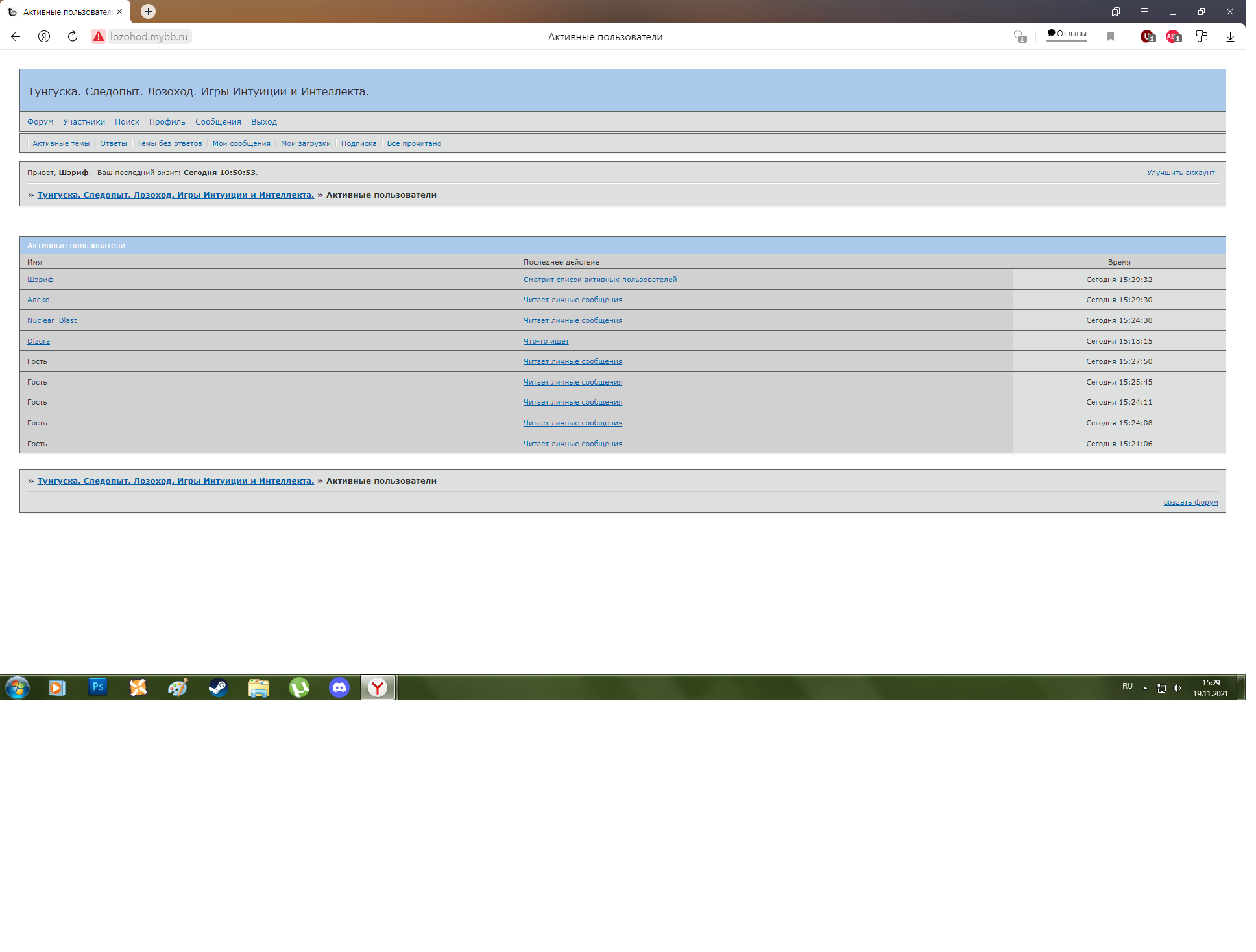The image size is (1256, 952).
Task: Open the downloads arrow icon
Action: click(1230, 36)
